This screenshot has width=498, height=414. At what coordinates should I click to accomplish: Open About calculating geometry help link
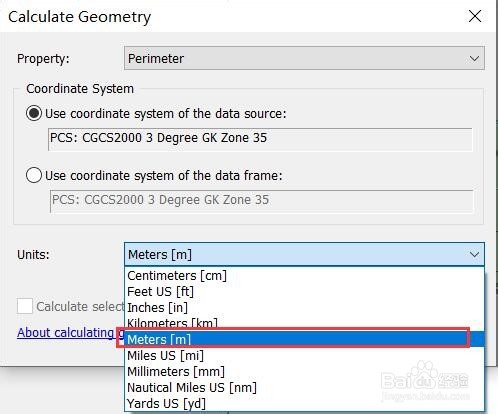point(70,332)
